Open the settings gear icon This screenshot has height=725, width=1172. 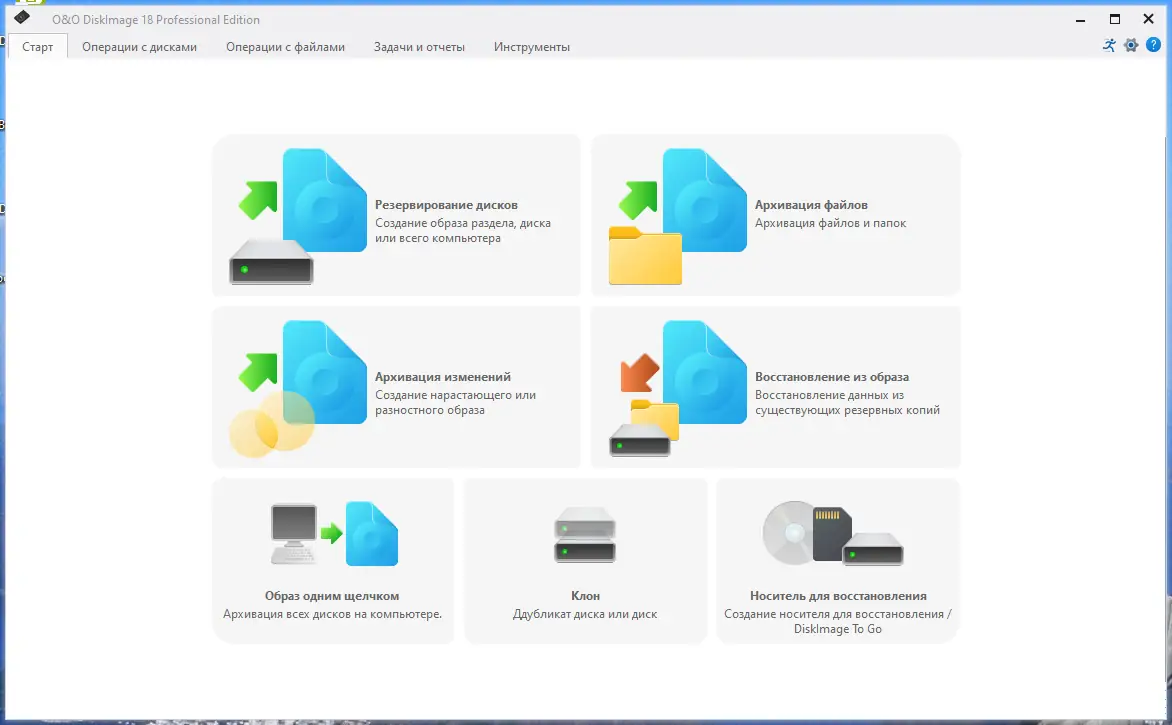pyautogui.click(x=1131, y=45)
